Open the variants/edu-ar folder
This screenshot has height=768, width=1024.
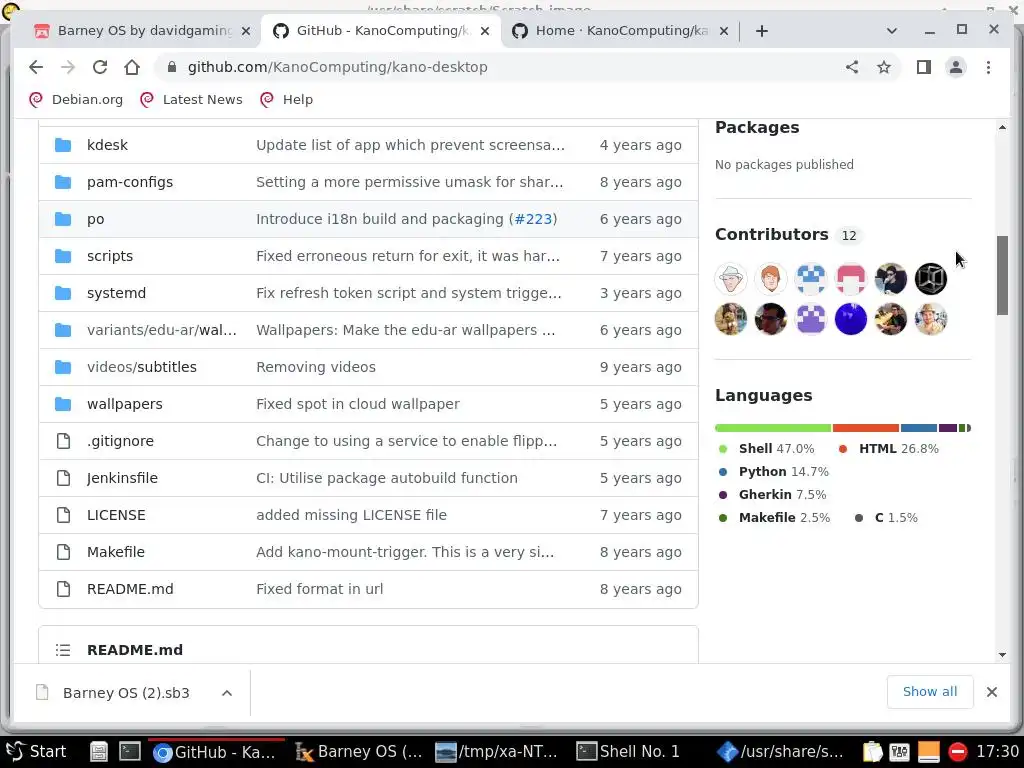pyautogui.click(x=161, y=330)
